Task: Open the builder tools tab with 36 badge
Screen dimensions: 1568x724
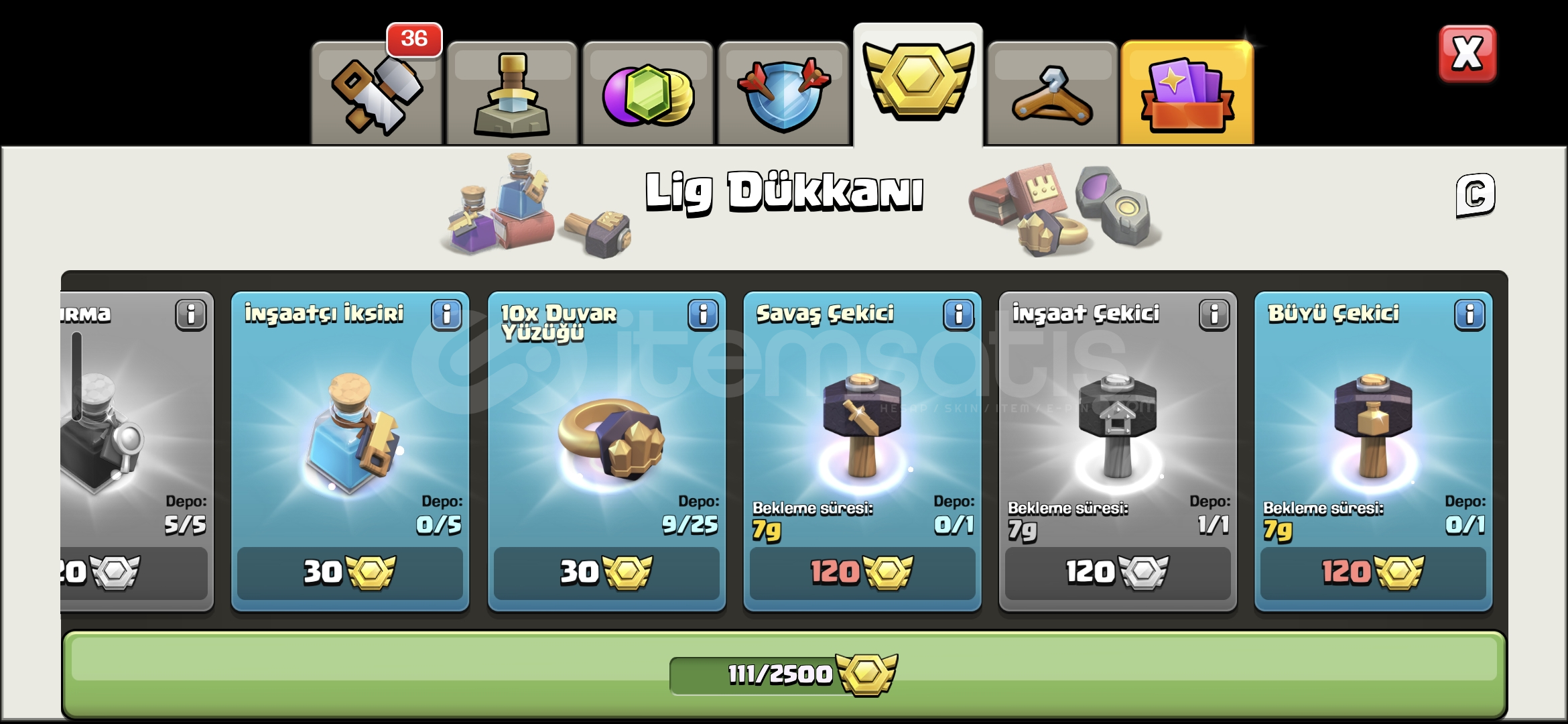Action: pos(377,94)
